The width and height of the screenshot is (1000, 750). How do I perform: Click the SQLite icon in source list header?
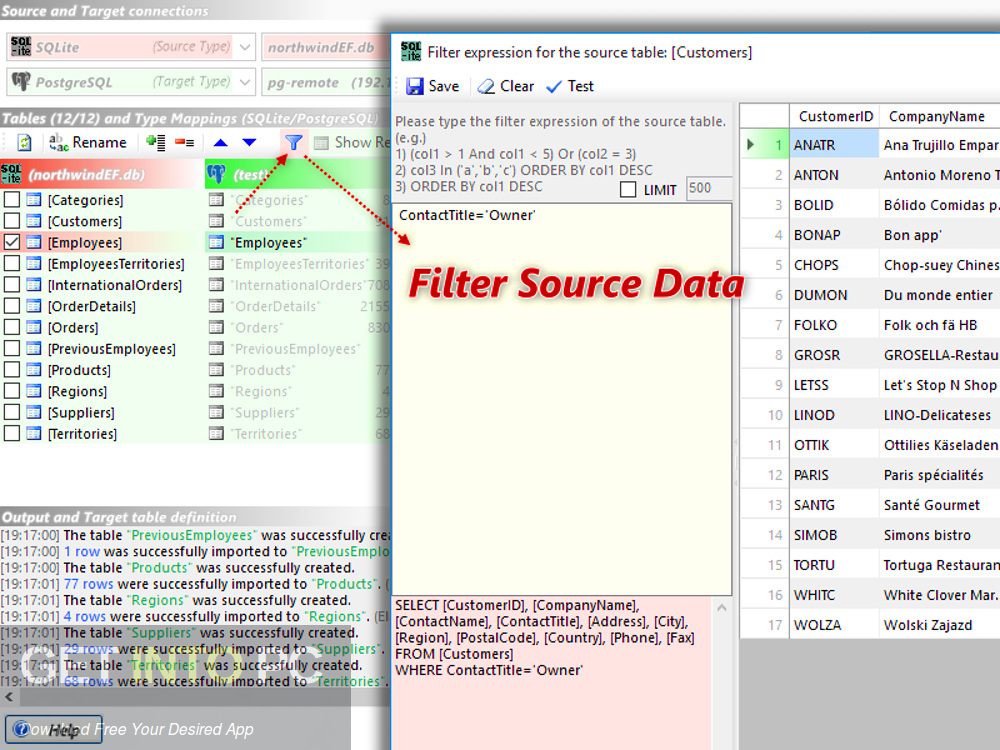pyautogui.click(x=11, y=173)
